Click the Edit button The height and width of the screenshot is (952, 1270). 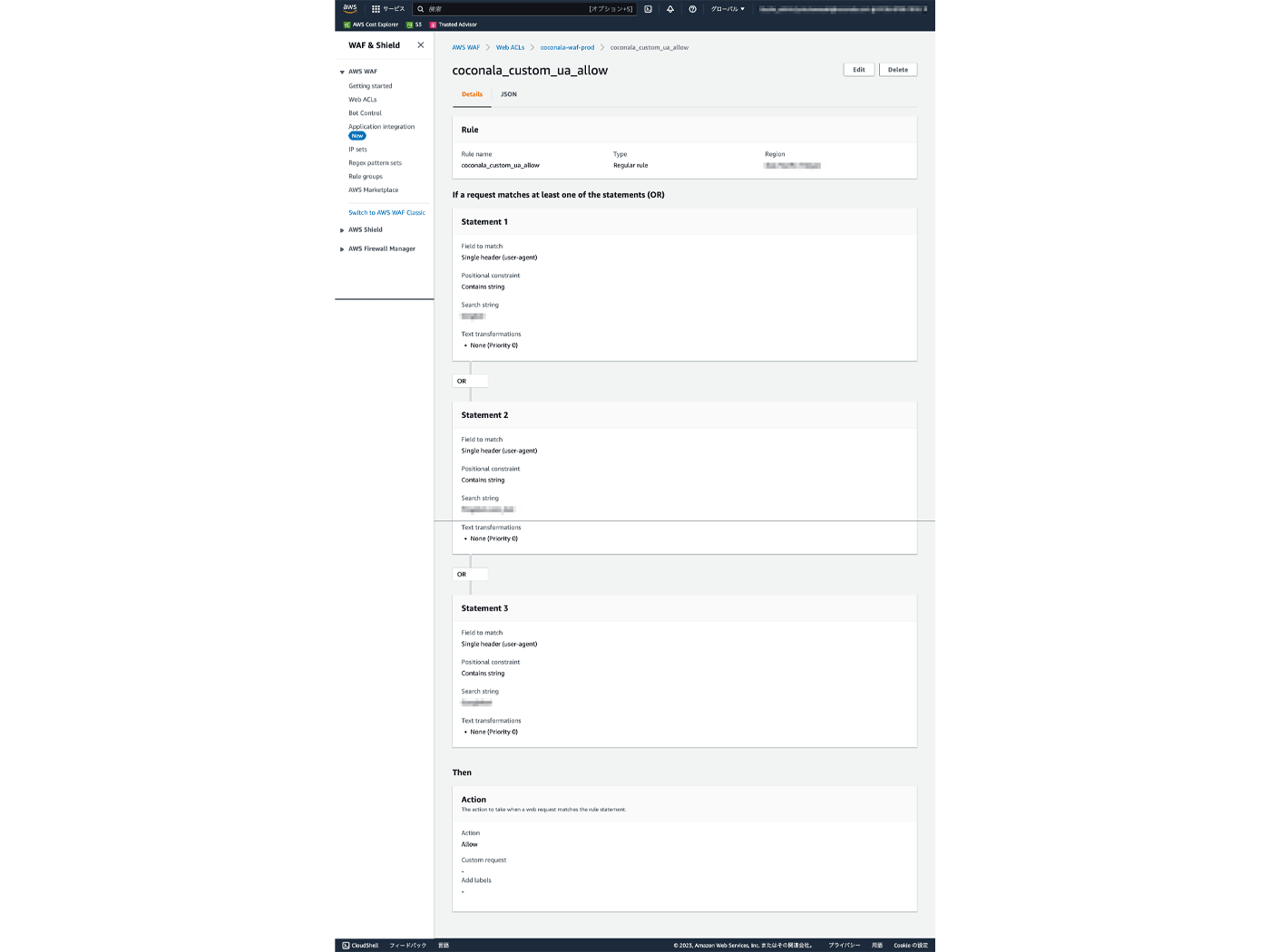858,69
